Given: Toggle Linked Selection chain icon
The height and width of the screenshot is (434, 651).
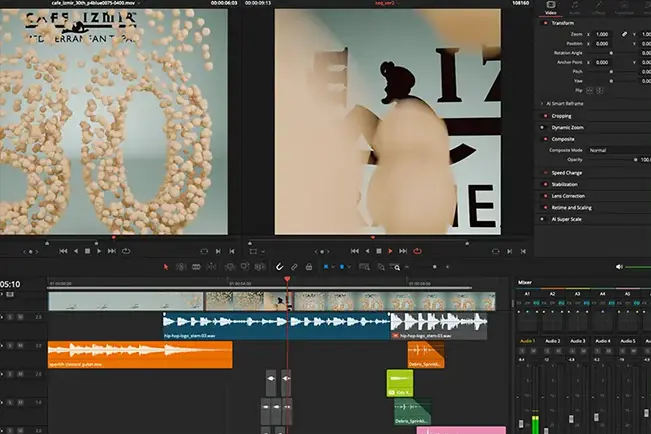Looking at the screenshot, I should [x=294, y=267].
